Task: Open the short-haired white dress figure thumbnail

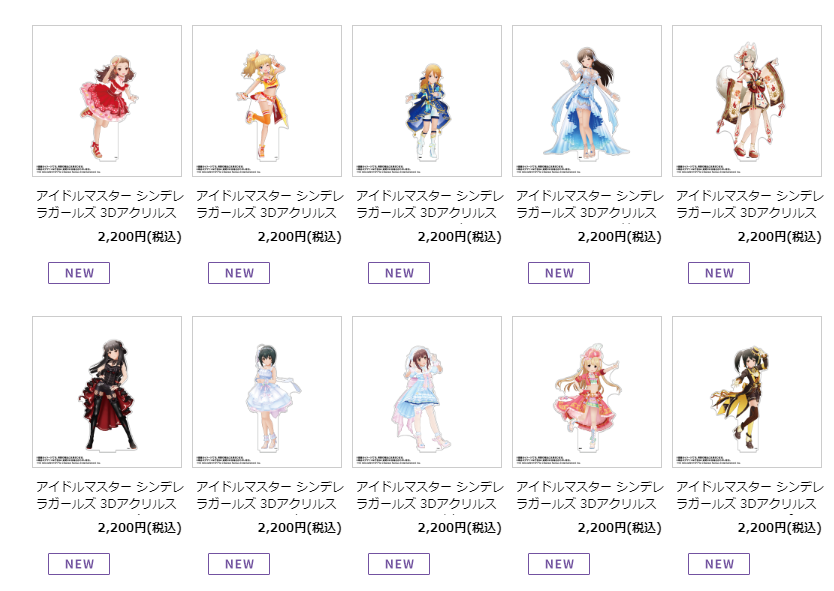Action: [267, 392]
